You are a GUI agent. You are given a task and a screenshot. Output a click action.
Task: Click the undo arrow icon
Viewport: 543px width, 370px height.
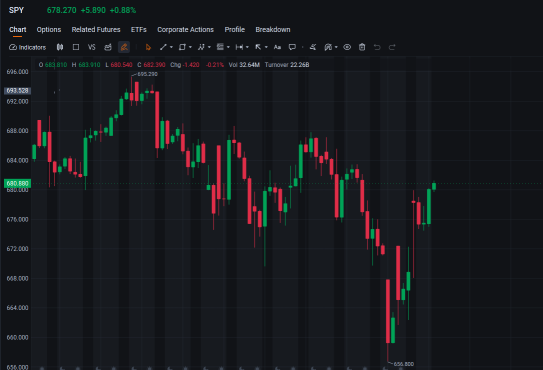pyautogui.click(x=377, y=47)
